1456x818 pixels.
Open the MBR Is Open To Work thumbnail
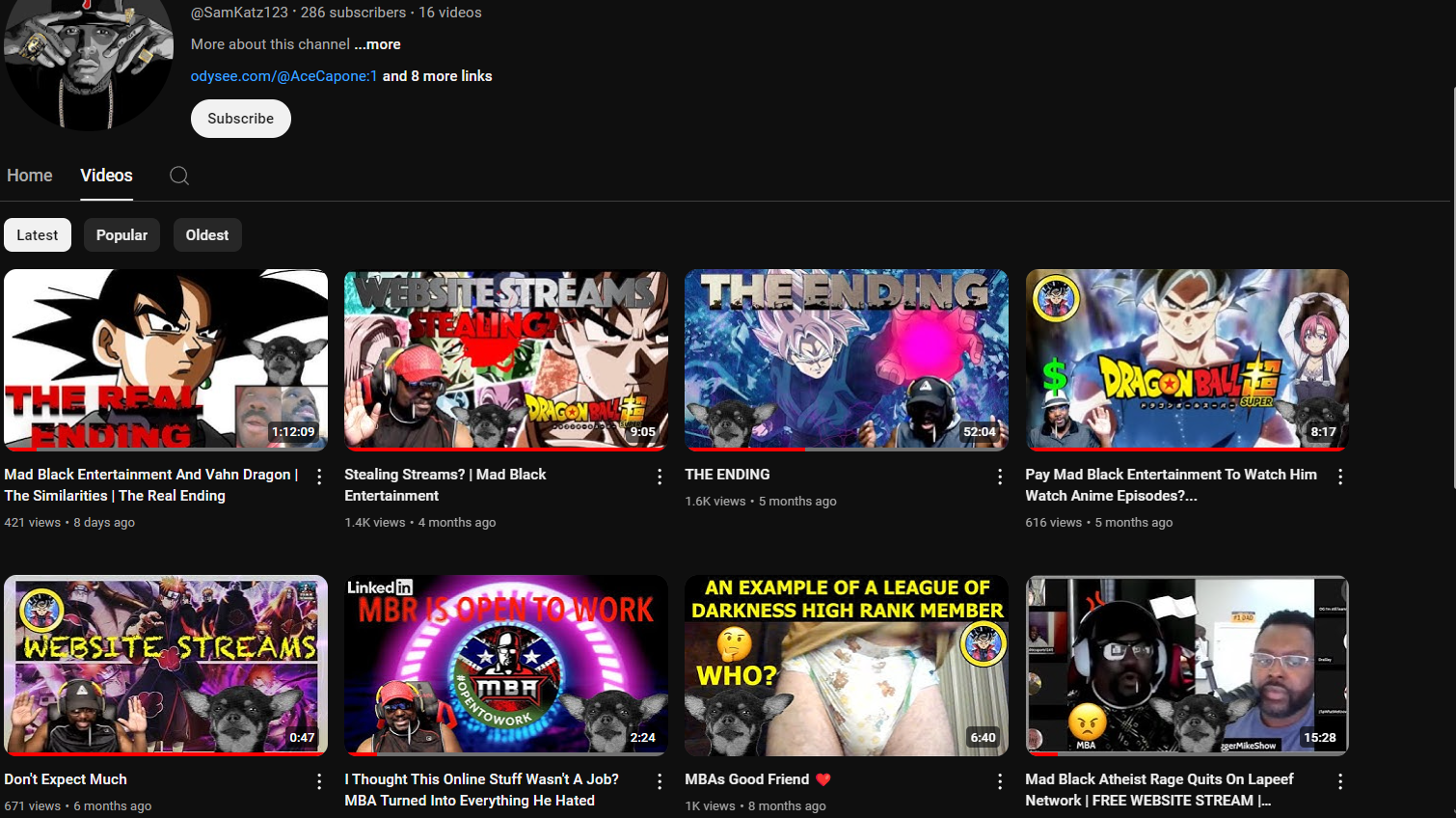coord(506,665)
